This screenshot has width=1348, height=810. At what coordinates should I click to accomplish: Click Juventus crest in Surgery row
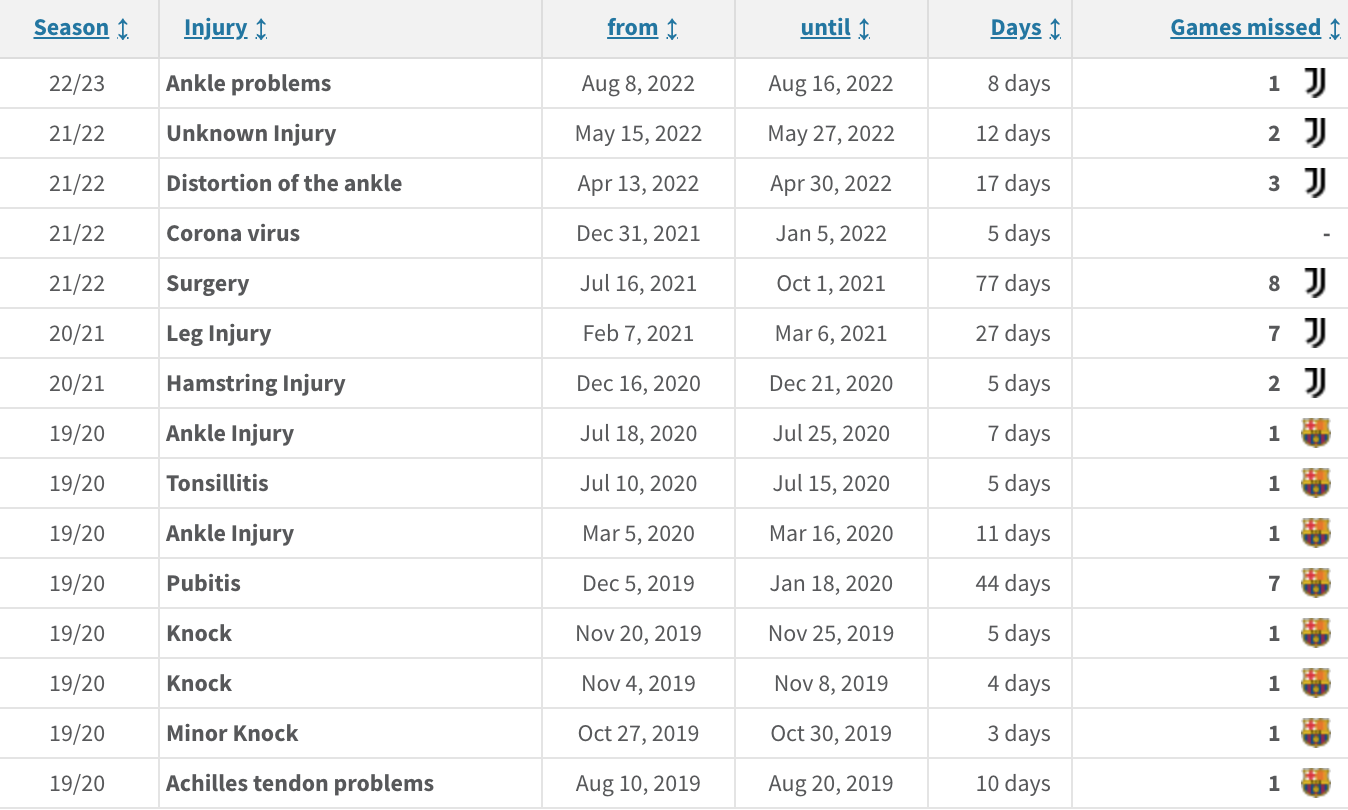(1316, 283)
